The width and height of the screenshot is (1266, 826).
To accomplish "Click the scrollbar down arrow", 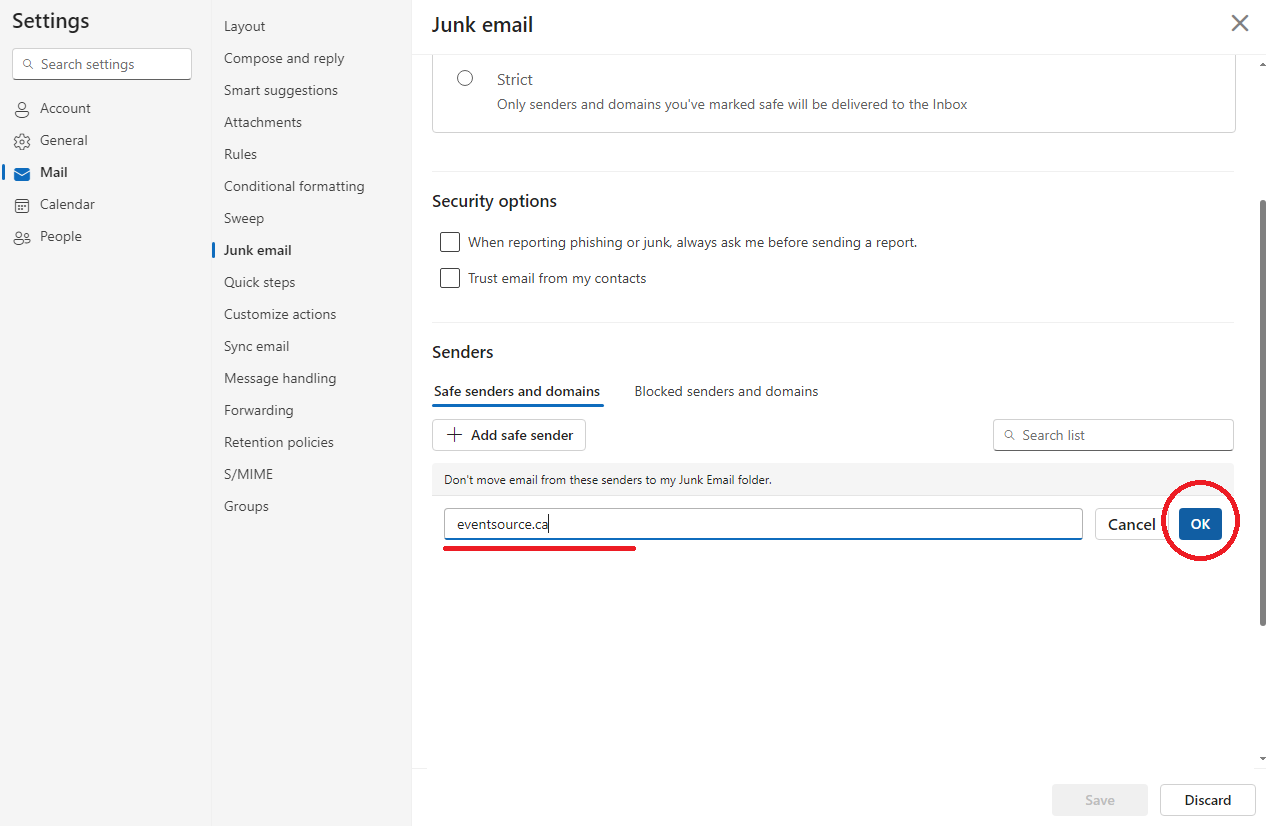I will tap(1261, 759).
